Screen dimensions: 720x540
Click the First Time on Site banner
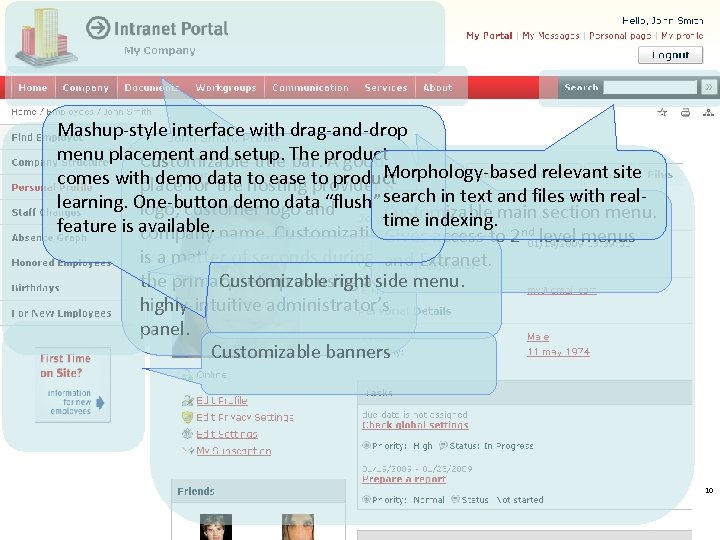pos(73,385)
